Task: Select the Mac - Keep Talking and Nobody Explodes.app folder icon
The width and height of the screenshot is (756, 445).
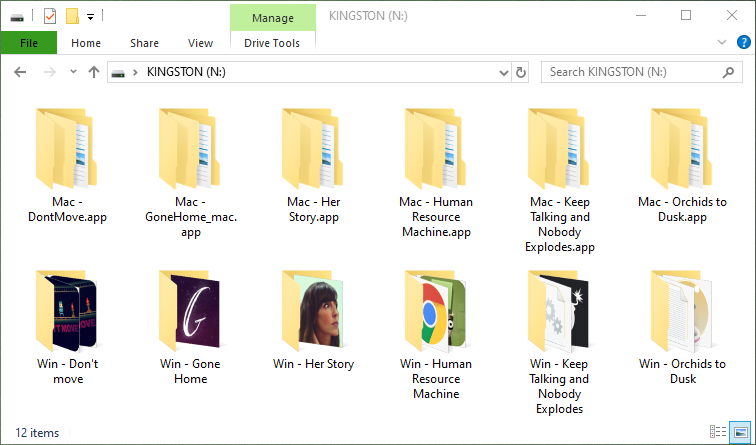Action: tap(558, 148)
